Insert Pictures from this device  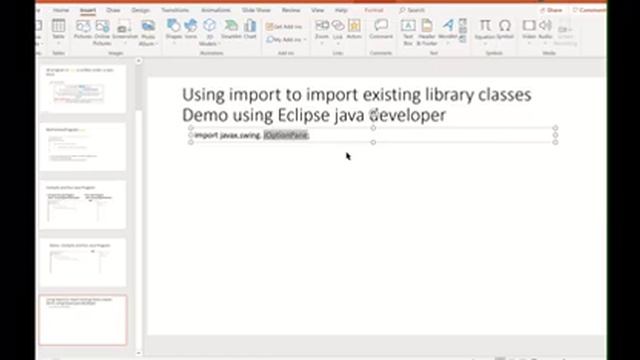(x=83, y=29)
